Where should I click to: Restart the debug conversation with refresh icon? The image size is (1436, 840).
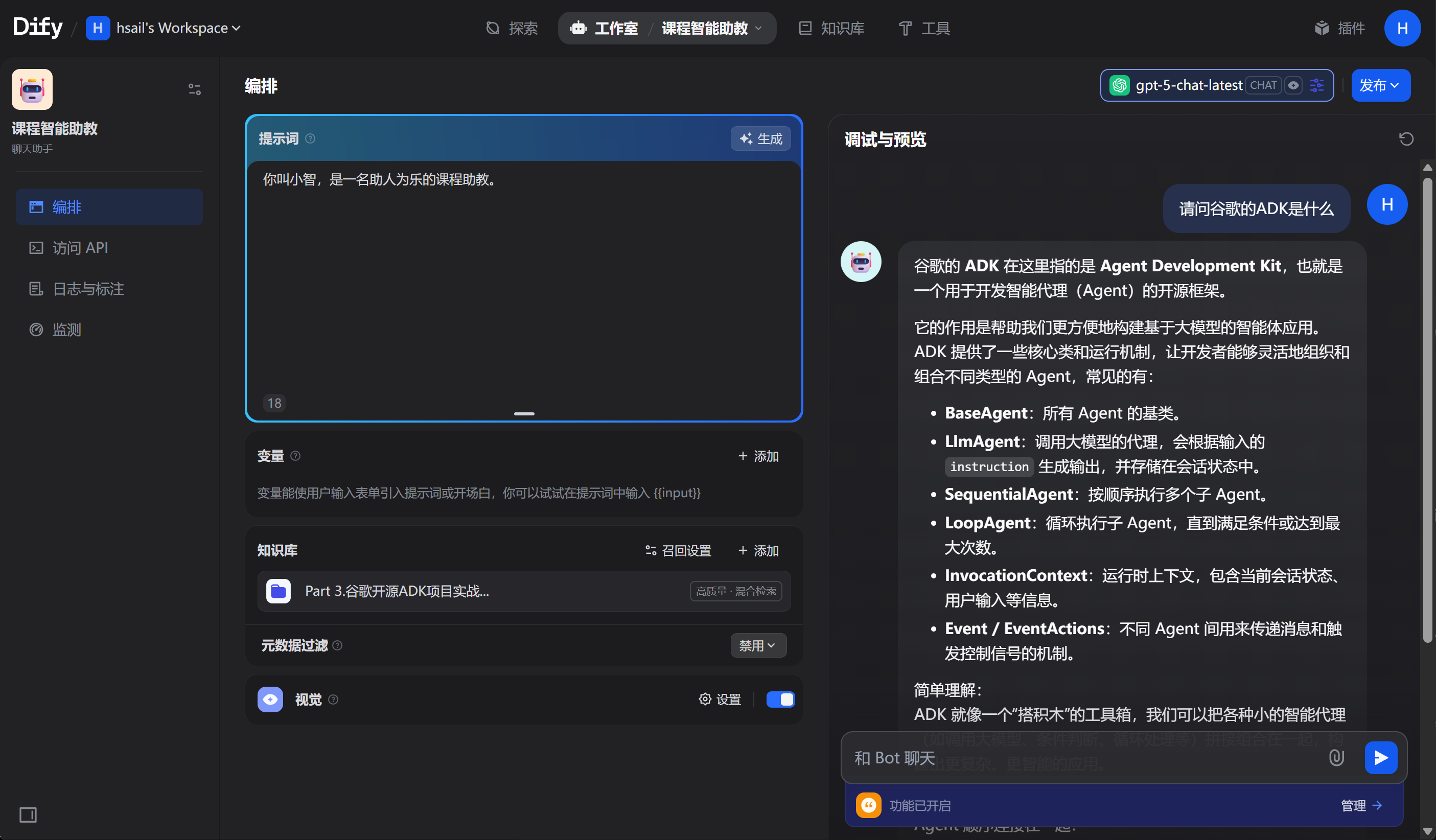click(x=1406, y=138)
